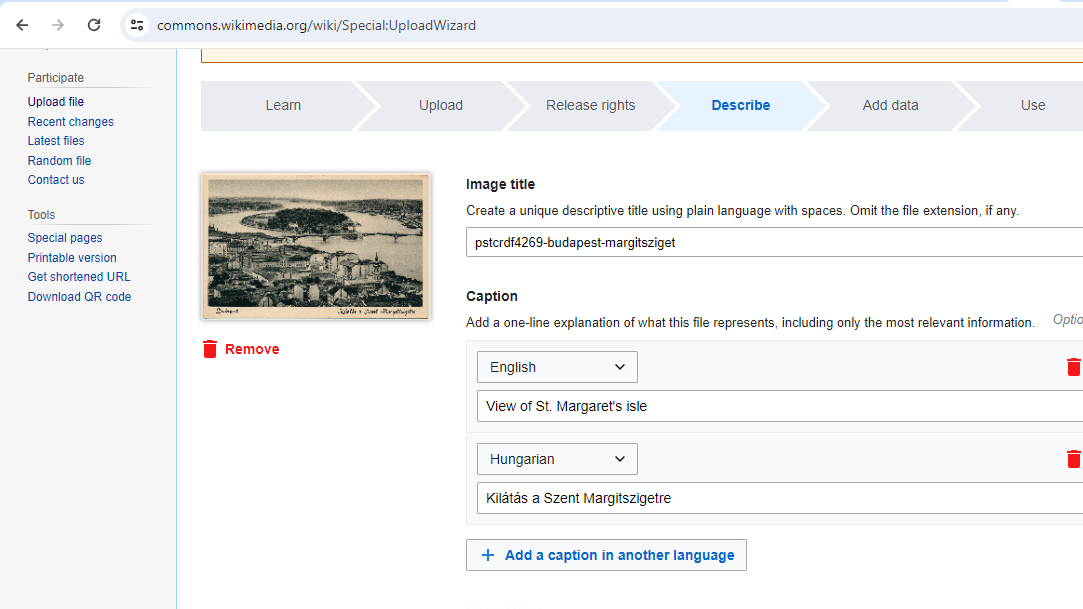Open site information icon in address bar
This screenshot has height=609, width=1083.
click(137, 26)
